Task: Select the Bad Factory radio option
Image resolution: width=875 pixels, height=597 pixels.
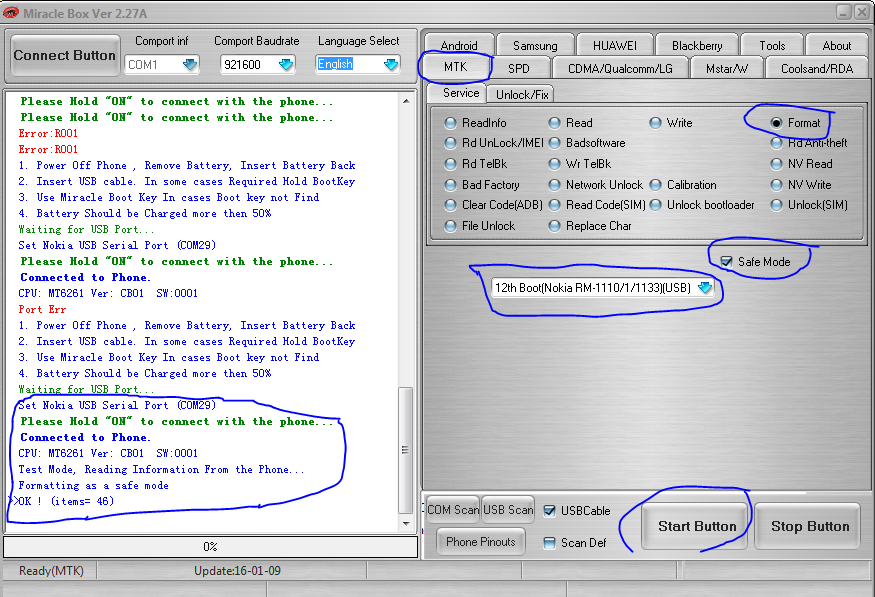Action: click(450, 185)
